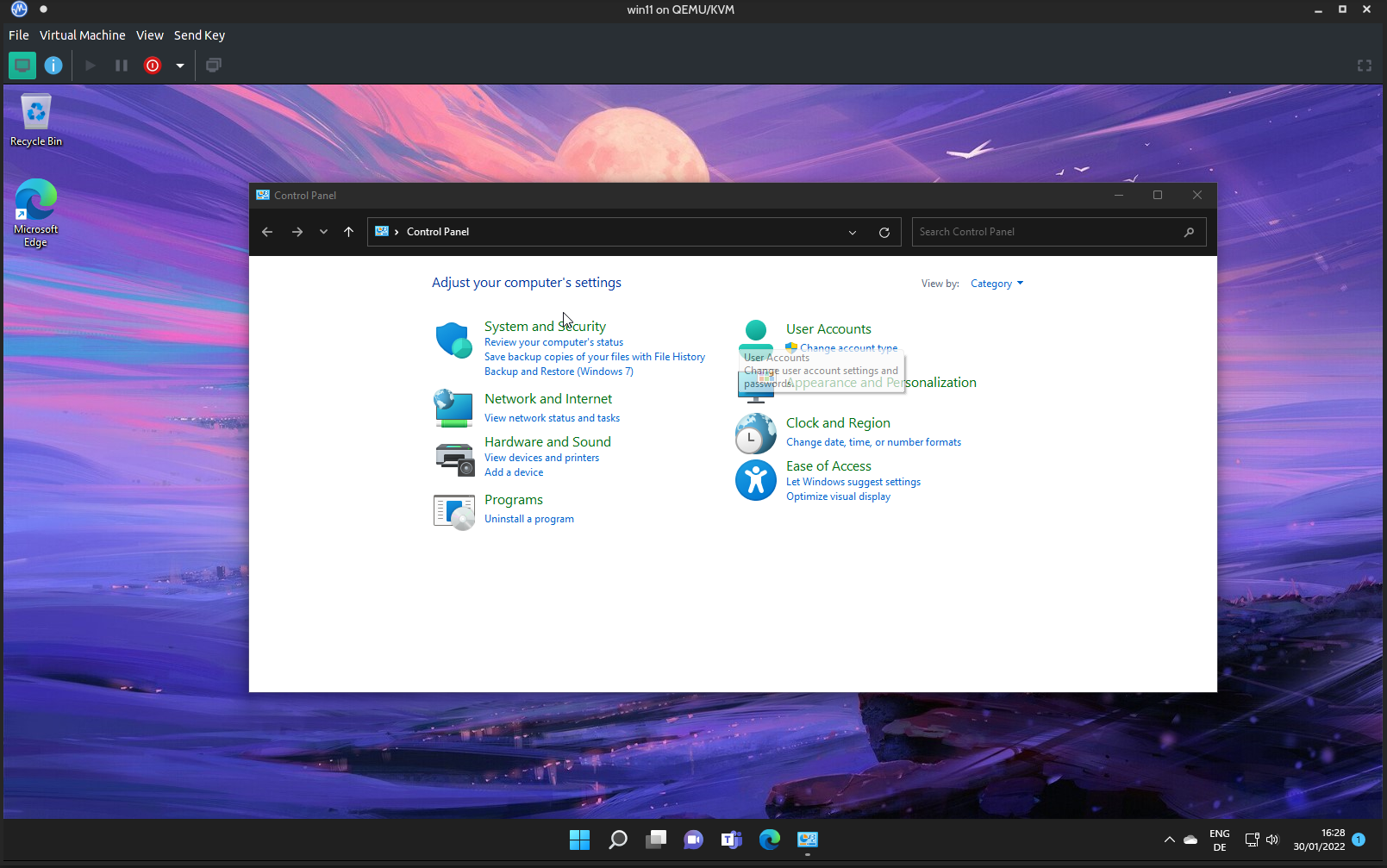Open Network and Internet category
The width and height of the screenshot is (1387, 868).
pos(548,399)
